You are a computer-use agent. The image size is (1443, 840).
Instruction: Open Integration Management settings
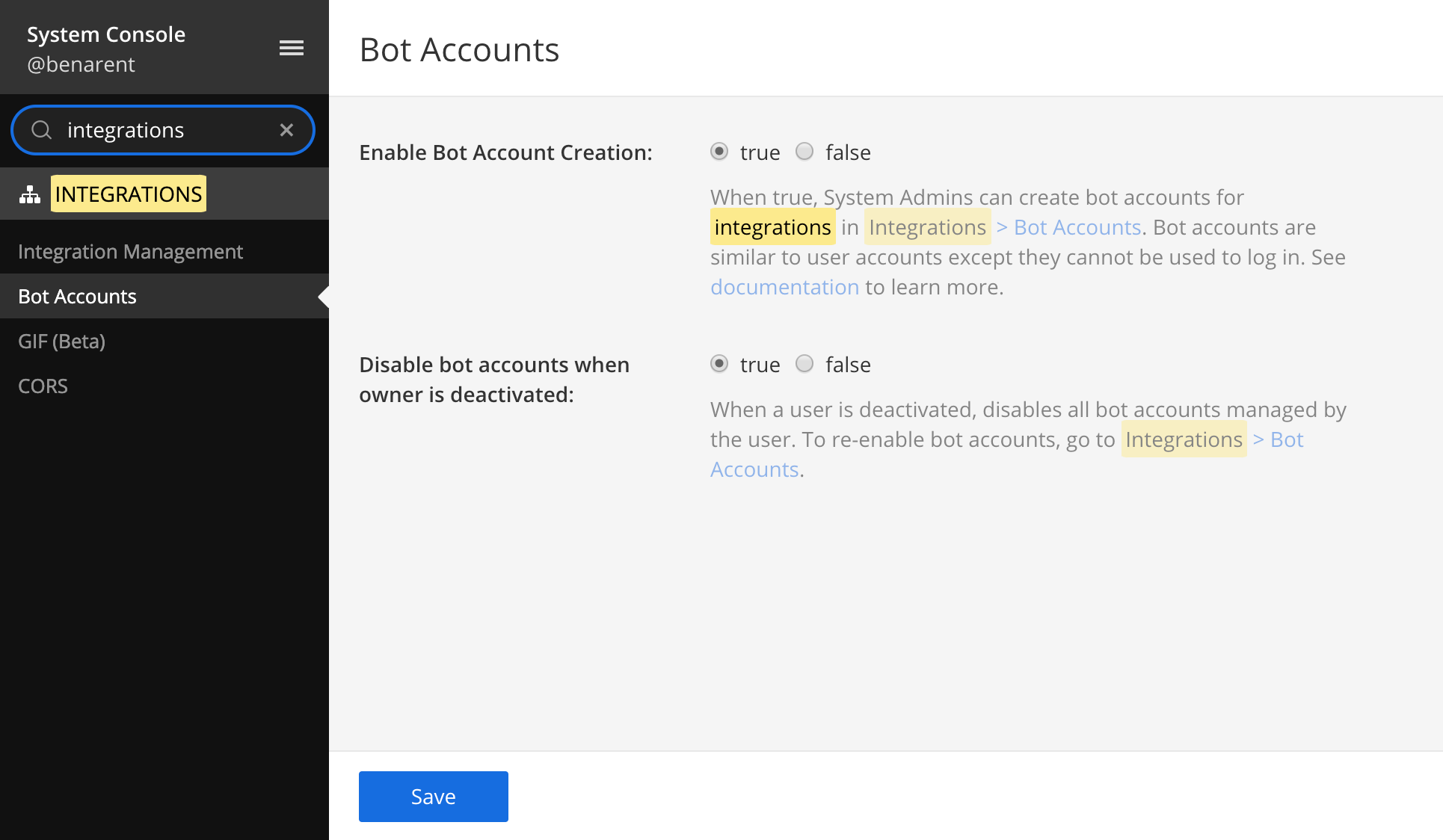(x=130, y=251)
